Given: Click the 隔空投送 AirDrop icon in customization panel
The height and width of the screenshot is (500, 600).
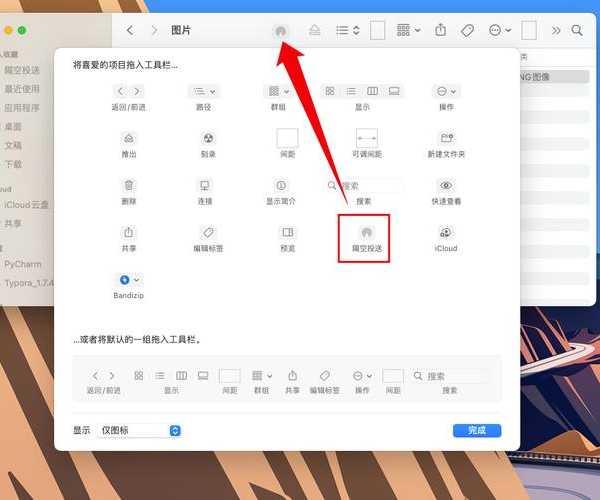Looking at the screenshot, I should [x=362, y=232].
